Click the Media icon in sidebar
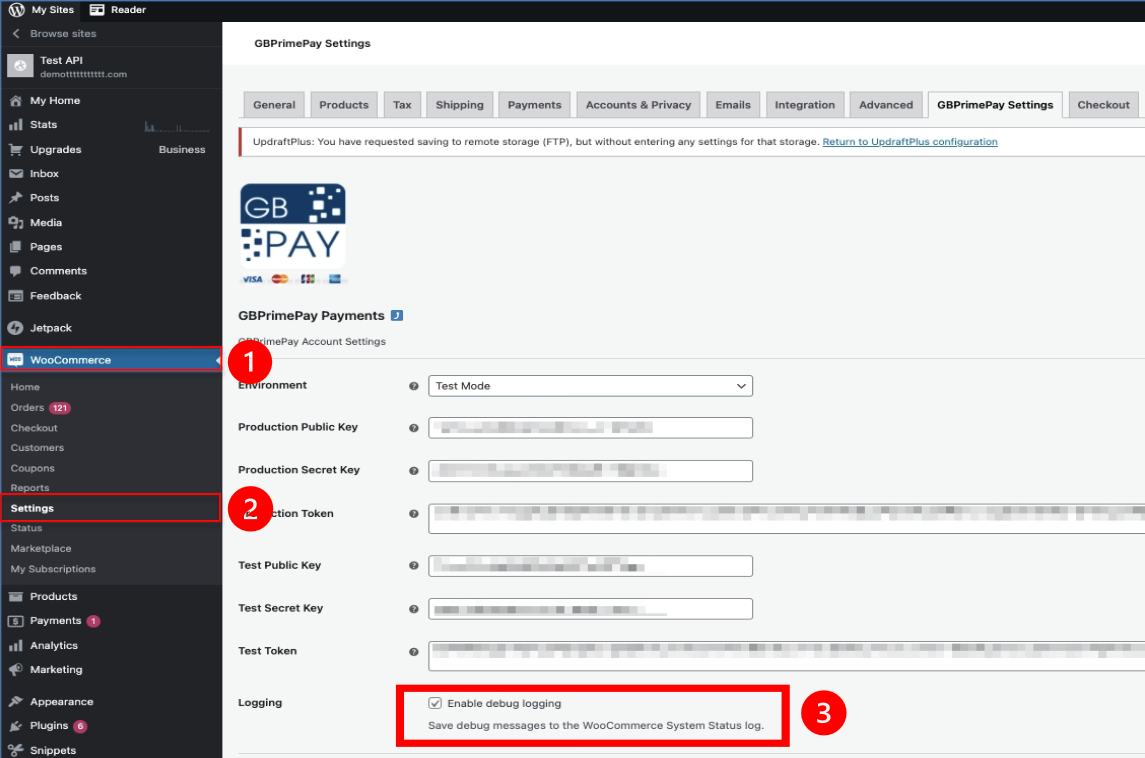 (x=15, y=223)
